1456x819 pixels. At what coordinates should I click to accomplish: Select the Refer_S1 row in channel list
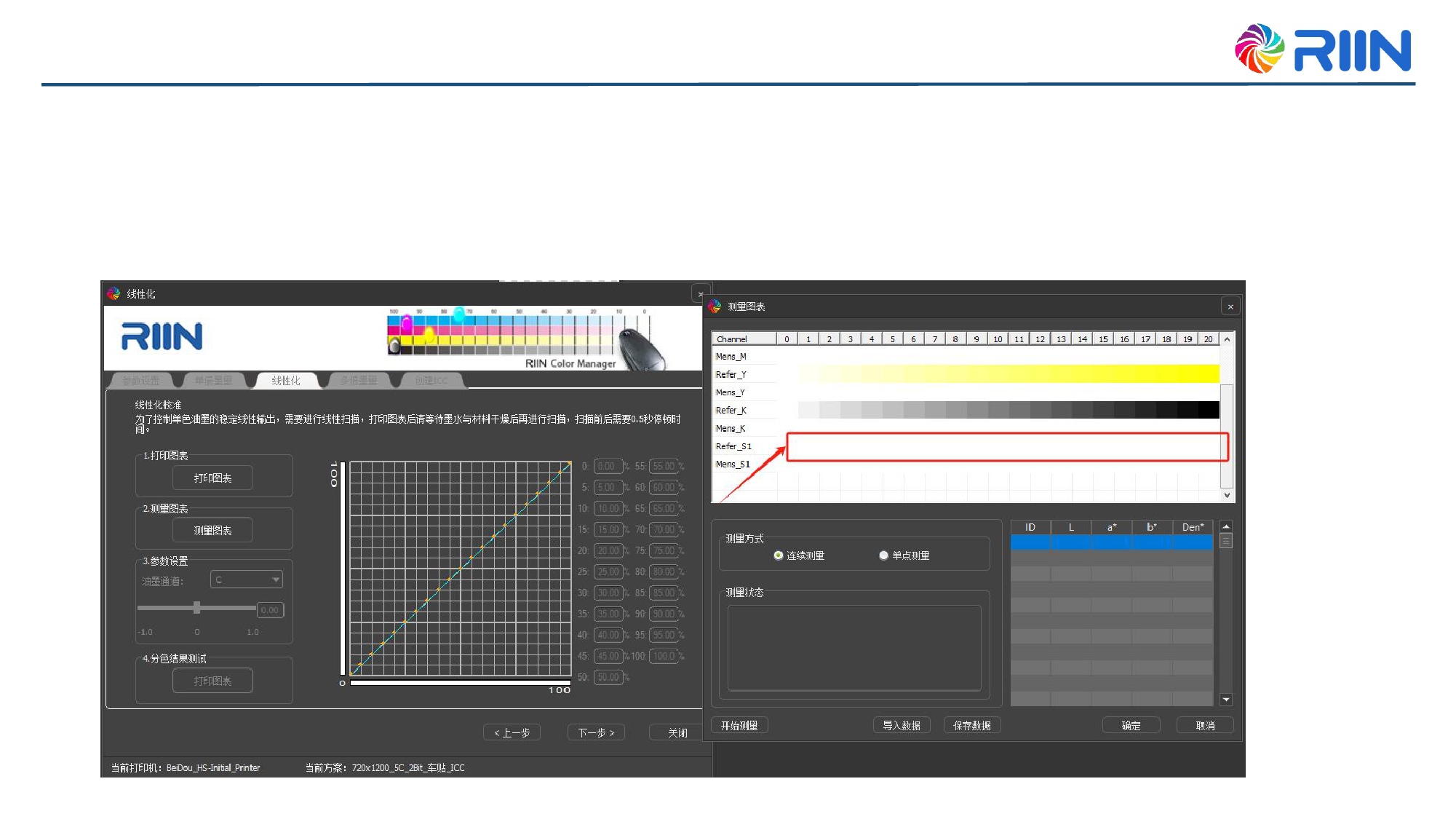[x=733, y=446]
